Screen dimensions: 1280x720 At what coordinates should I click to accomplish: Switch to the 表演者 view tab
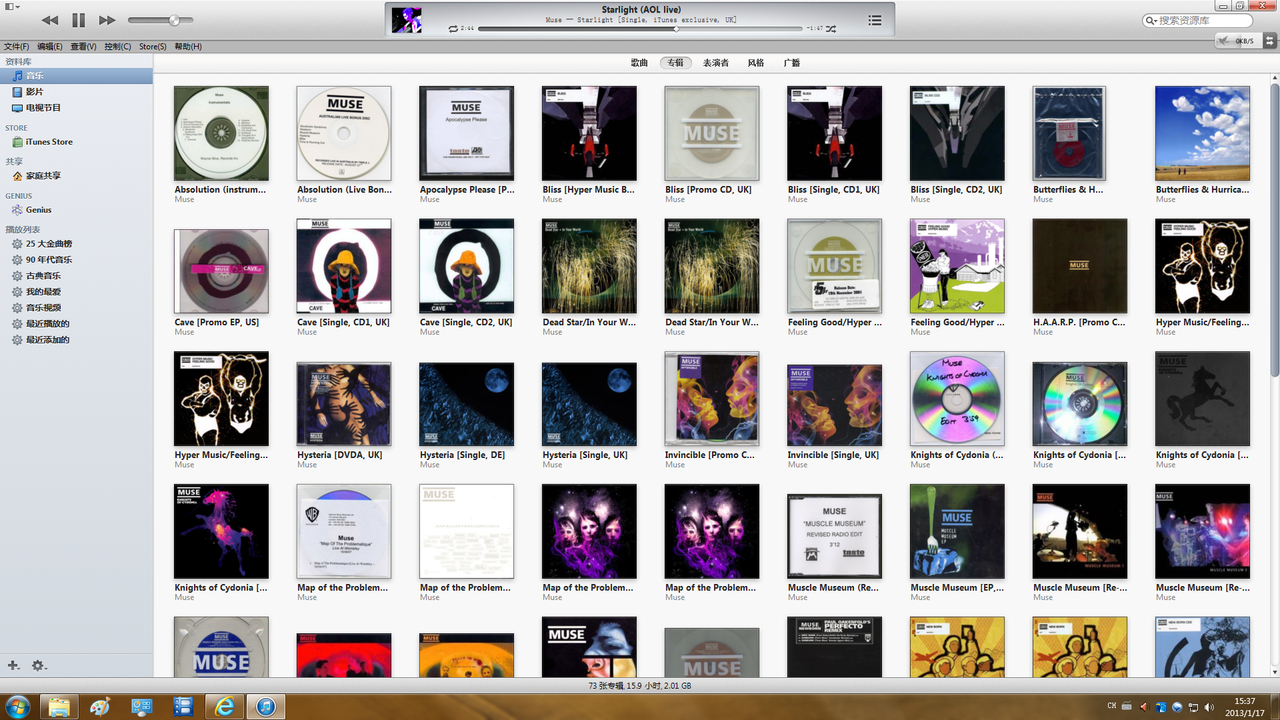pyautogui.click(x=716, y=63)
